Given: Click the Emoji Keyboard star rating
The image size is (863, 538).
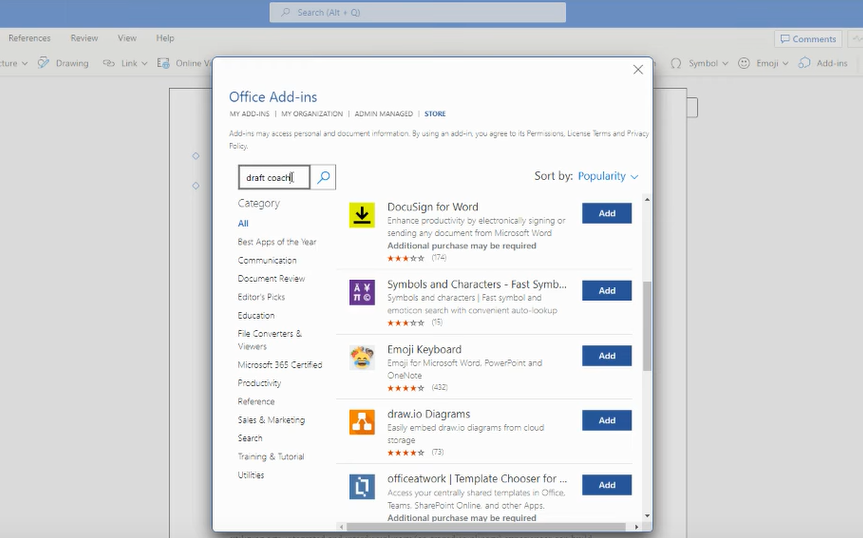Looking at the screenshot, I should click(x=406, y=388).
